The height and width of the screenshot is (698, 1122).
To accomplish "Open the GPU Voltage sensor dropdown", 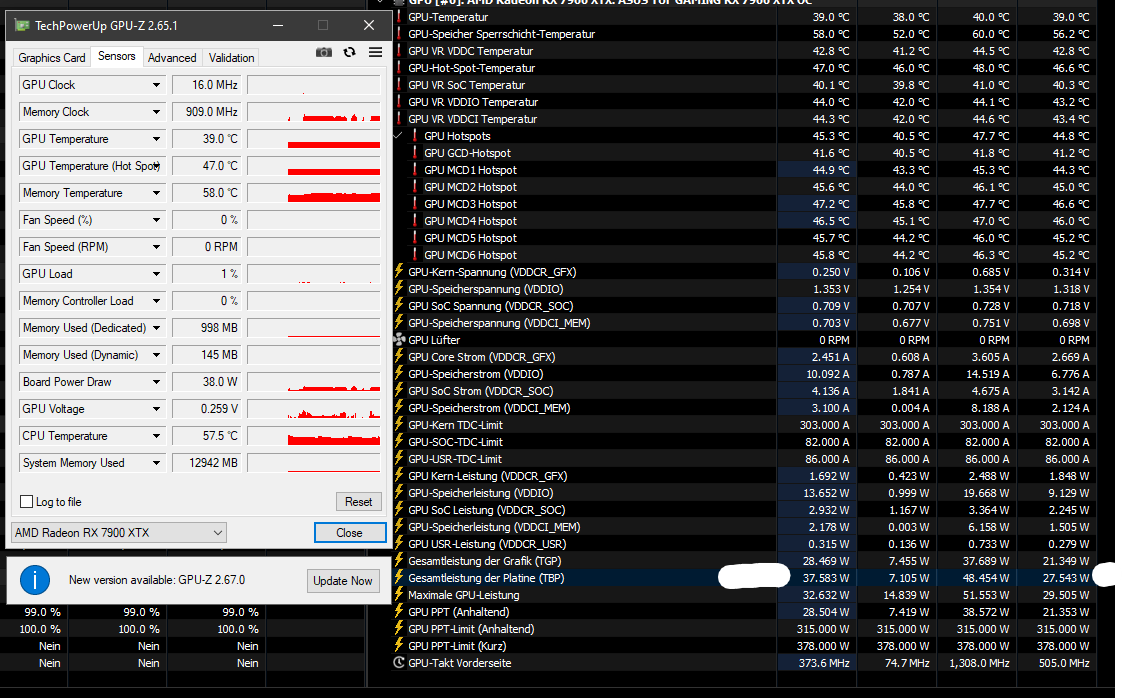I will tap(156, 409).
